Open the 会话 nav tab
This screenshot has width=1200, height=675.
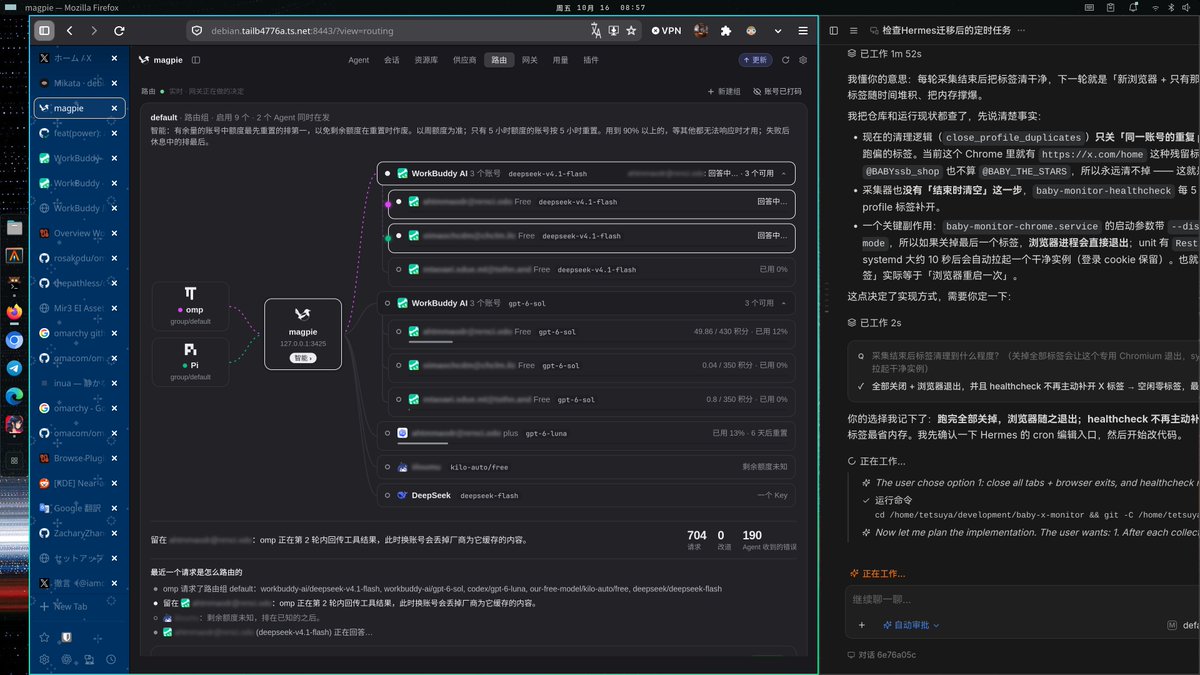[x=392, y=60]
